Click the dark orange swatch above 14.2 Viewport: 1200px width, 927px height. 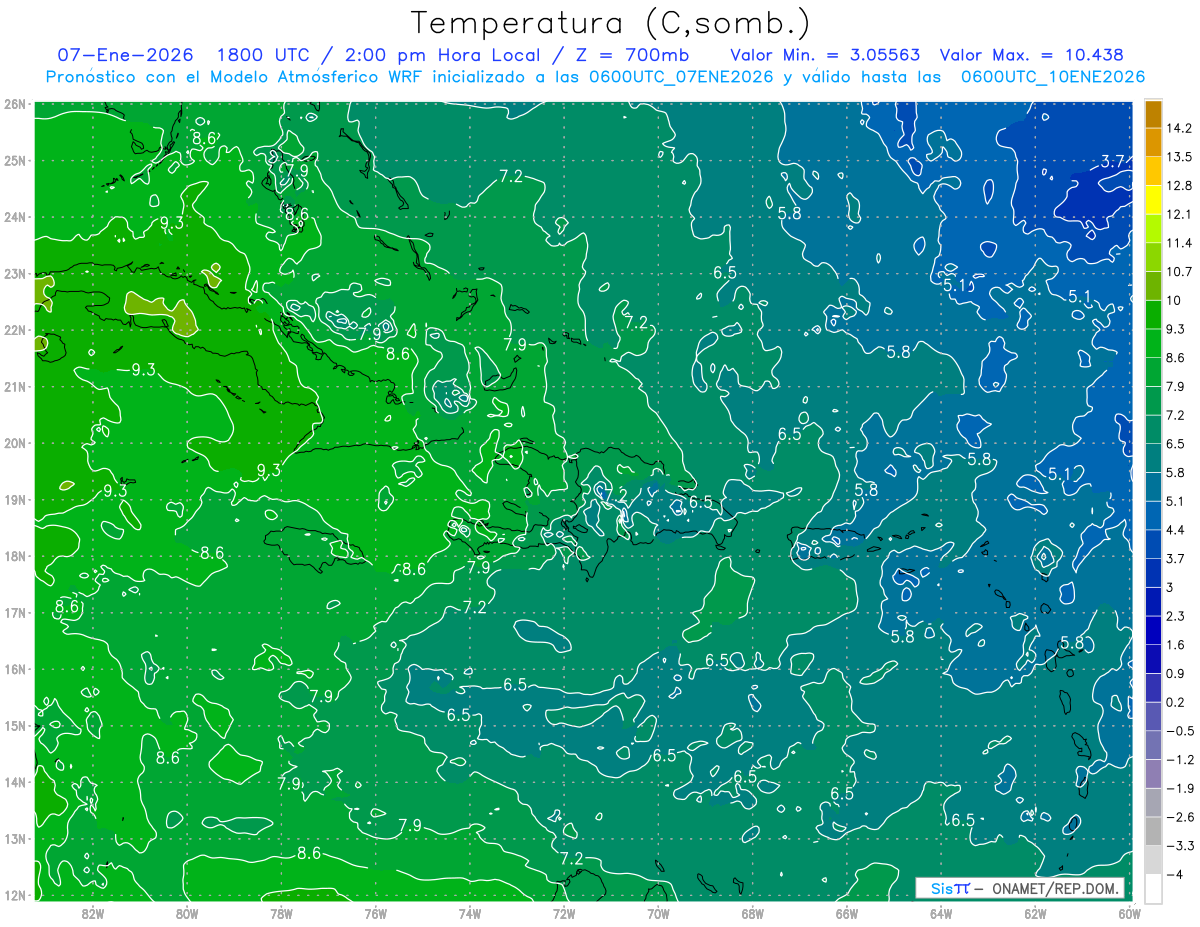click(x=1153, y=114)
